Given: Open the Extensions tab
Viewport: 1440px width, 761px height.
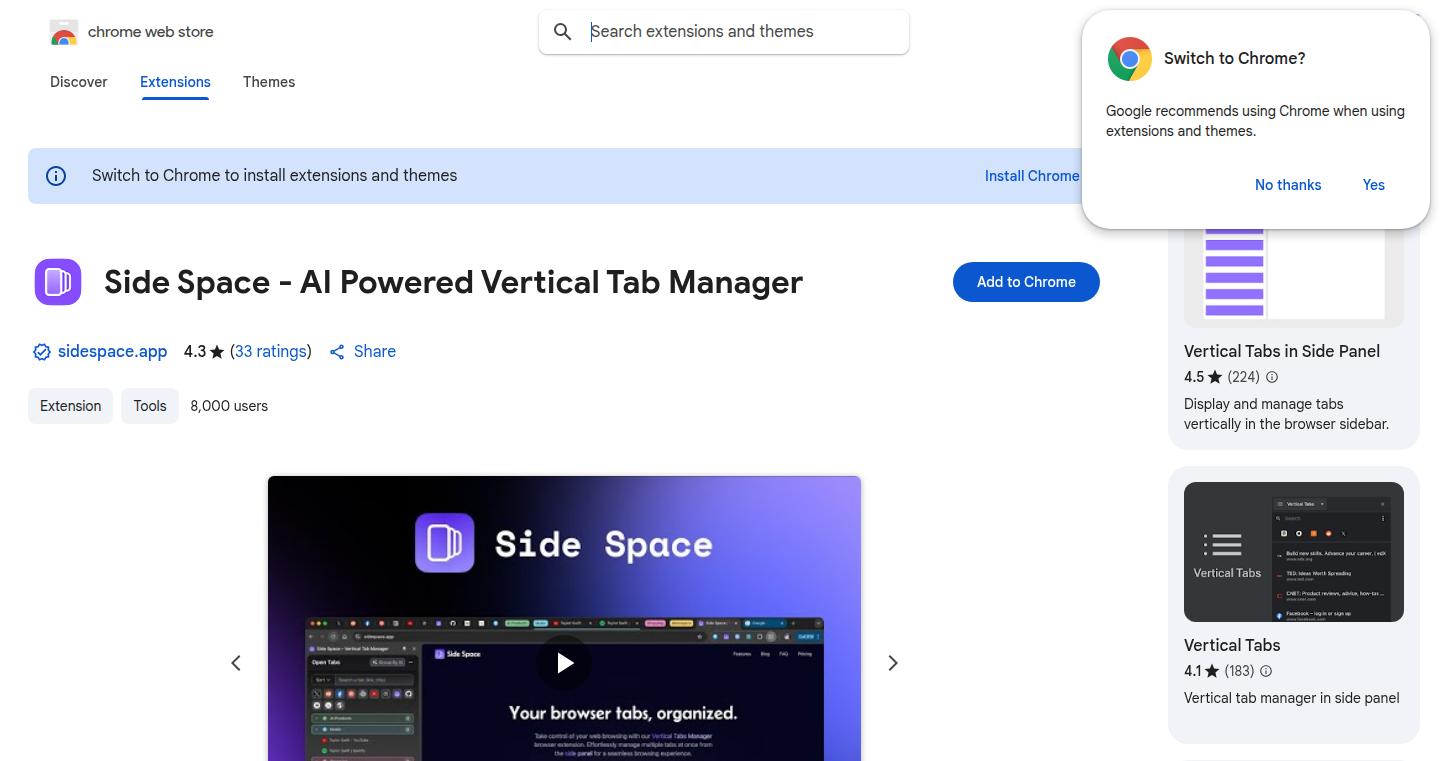Looking at the screenshot, I should pos(175,82).
